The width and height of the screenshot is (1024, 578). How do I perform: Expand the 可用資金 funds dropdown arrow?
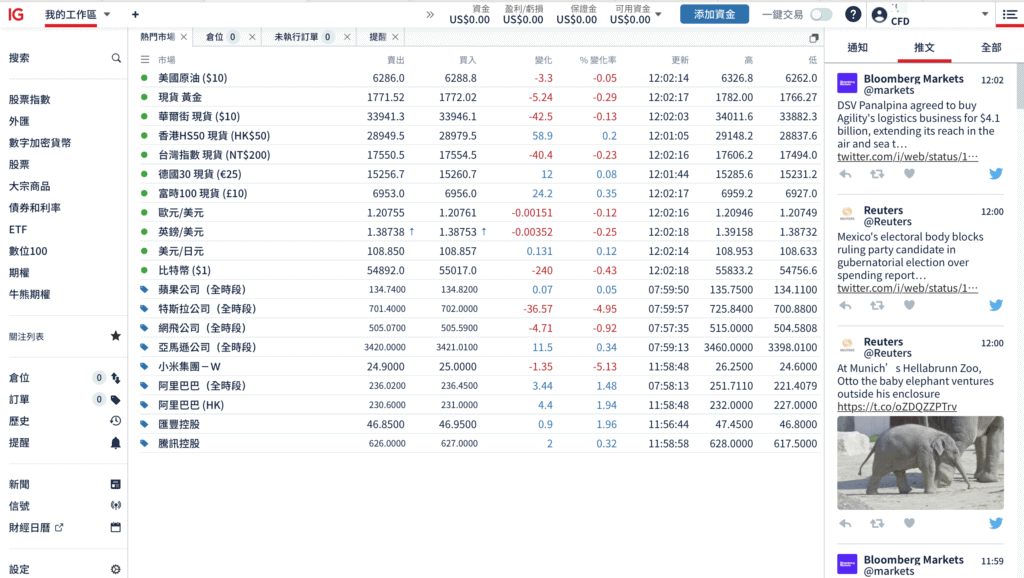(658, 14)
